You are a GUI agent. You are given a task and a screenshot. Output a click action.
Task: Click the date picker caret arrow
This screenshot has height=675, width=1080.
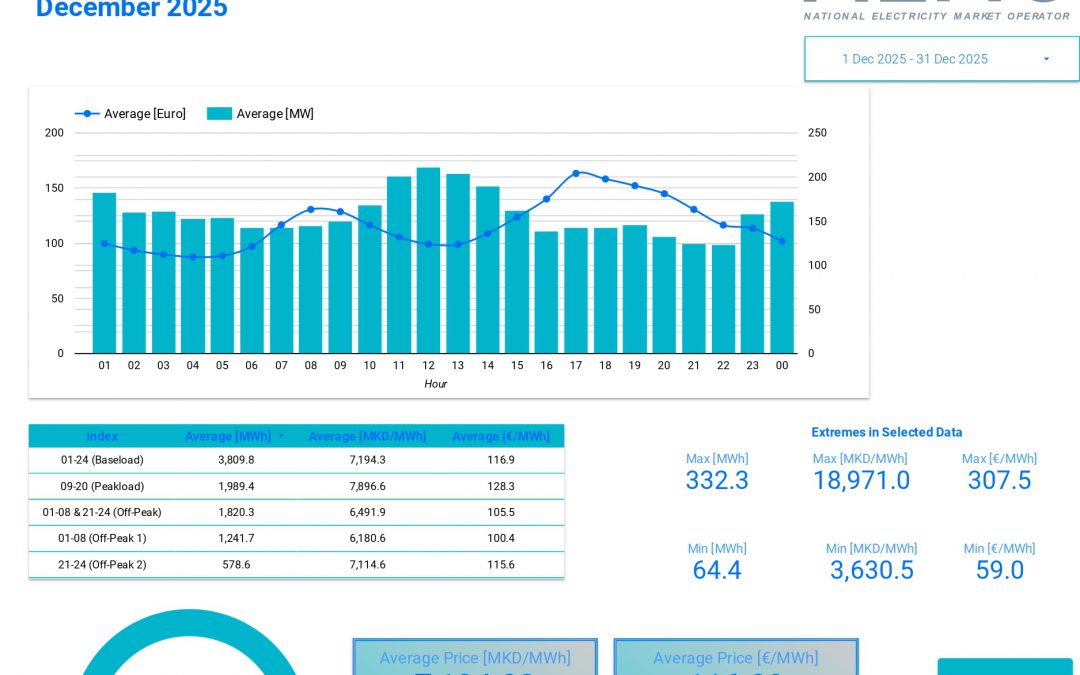[x=1046, y=58]
